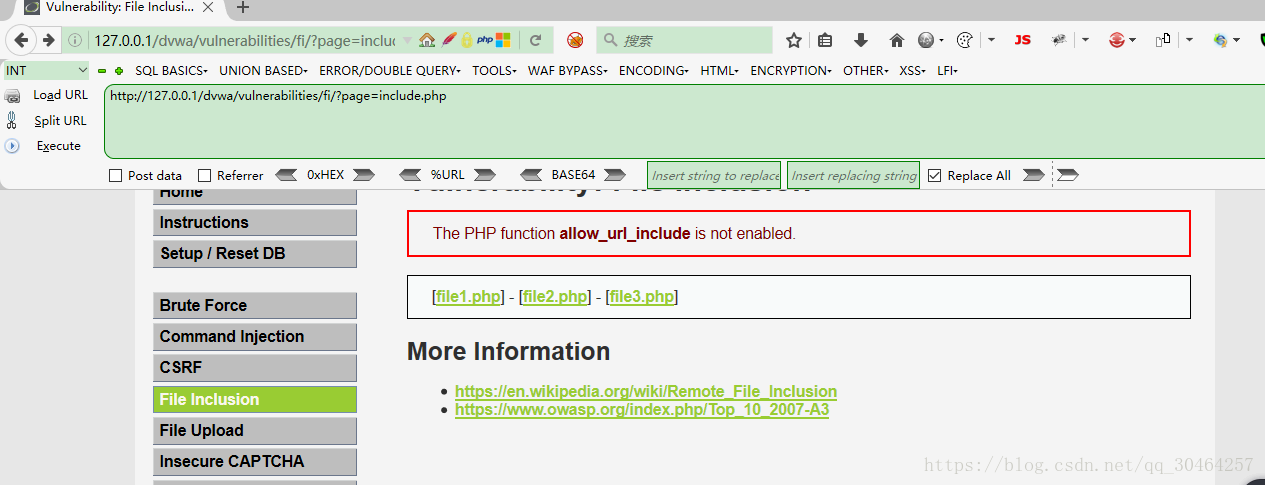Click the red crossed-out circle toolbar icon
Screen dimensions: 1265x485
(x=575, y=40)
